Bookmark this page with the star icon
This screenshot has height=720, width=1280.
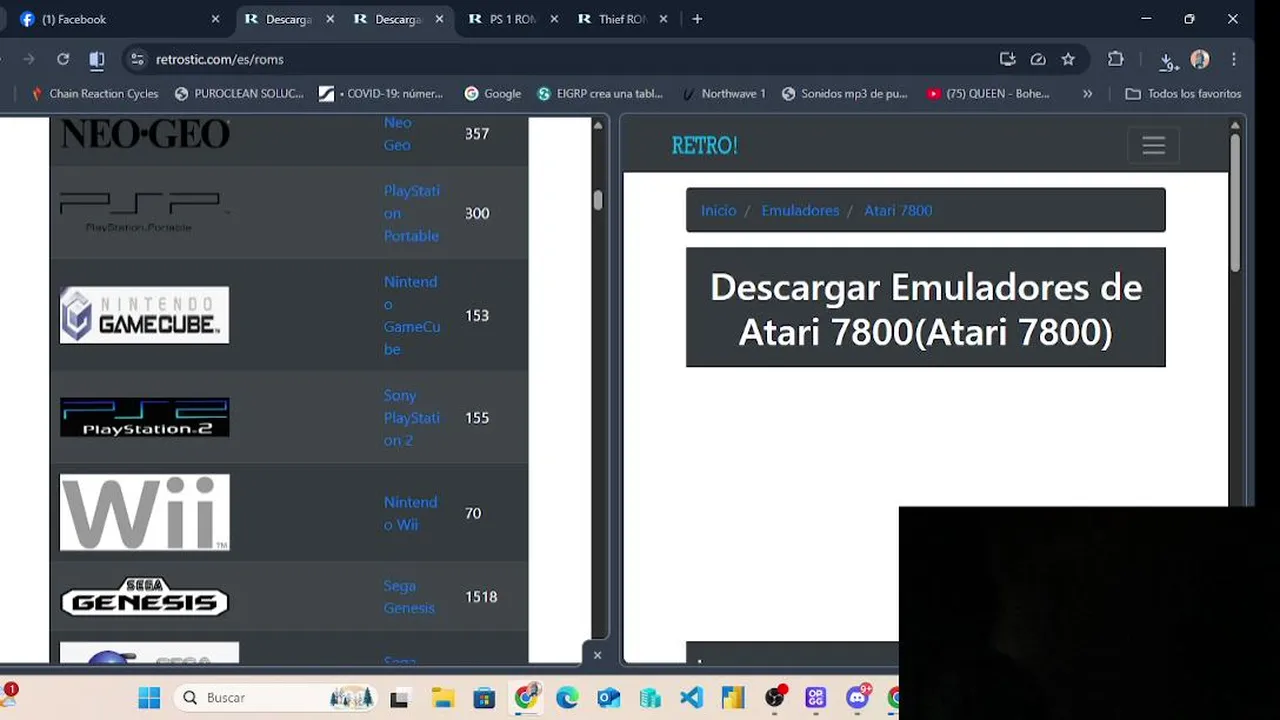[1068, 59]
